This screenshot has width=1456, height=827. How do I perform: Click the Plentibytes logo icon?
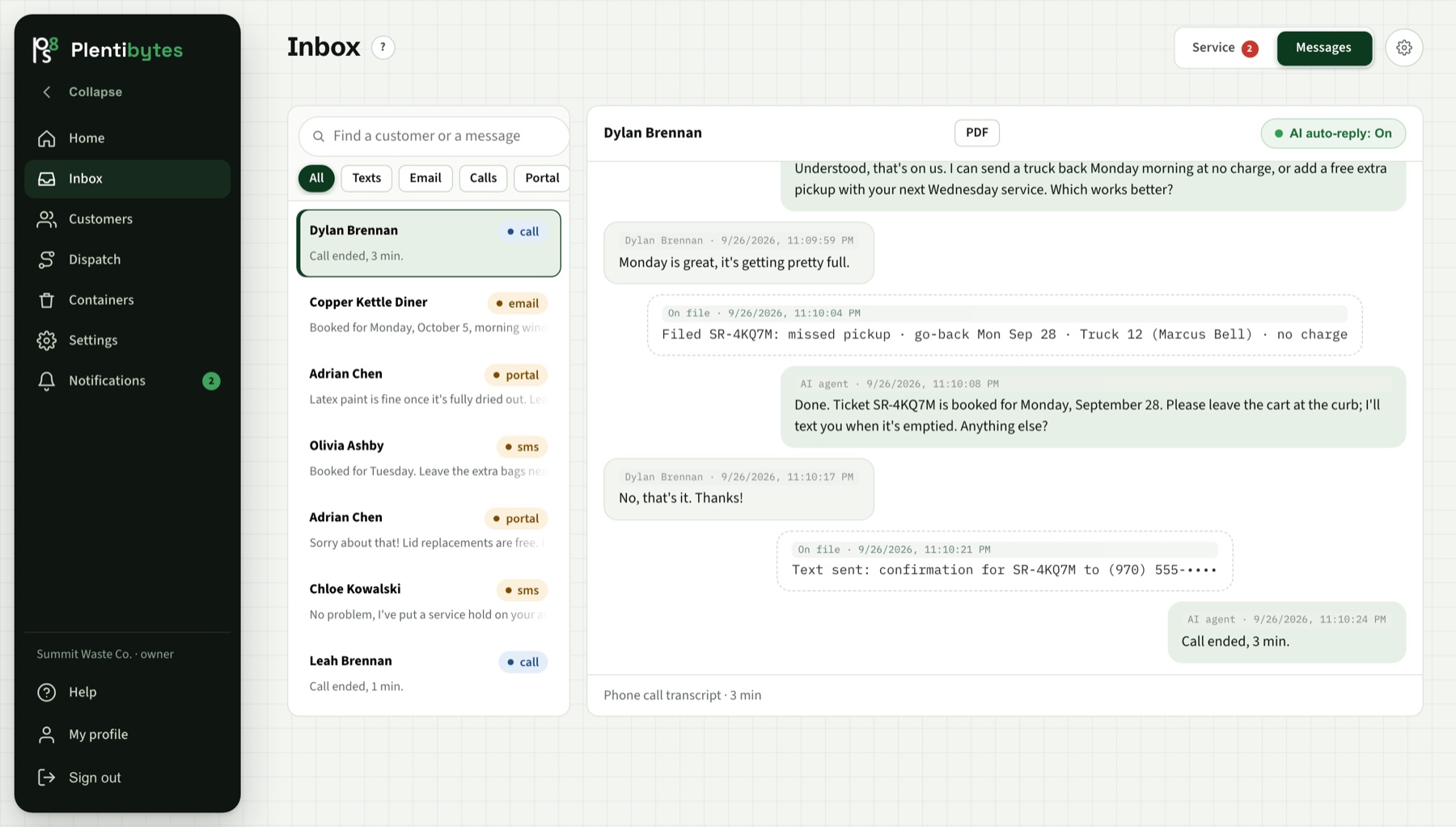[45, 49]
